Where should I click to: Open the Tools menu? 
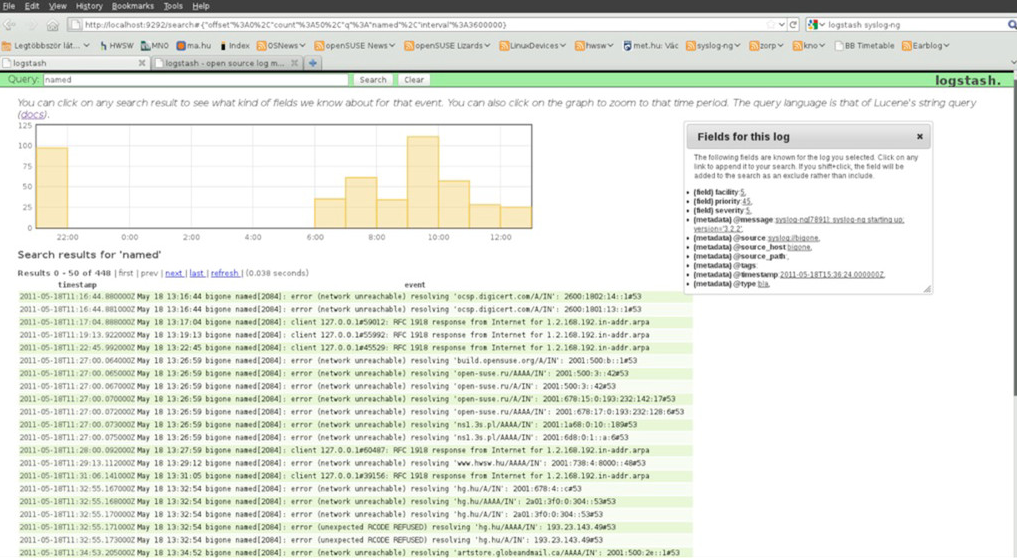pos(173,6)
